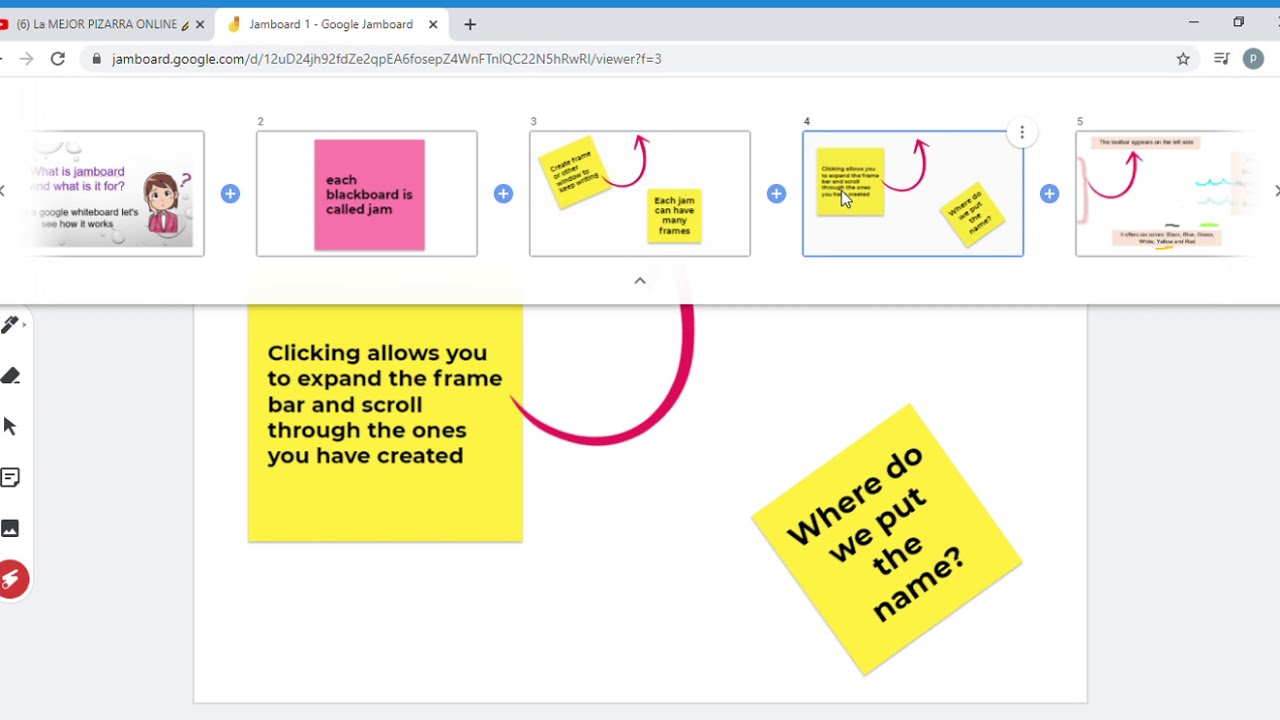Reload the page in Chrome
The height and width of the screenshot is (720, 1280).
click(58, 59)
